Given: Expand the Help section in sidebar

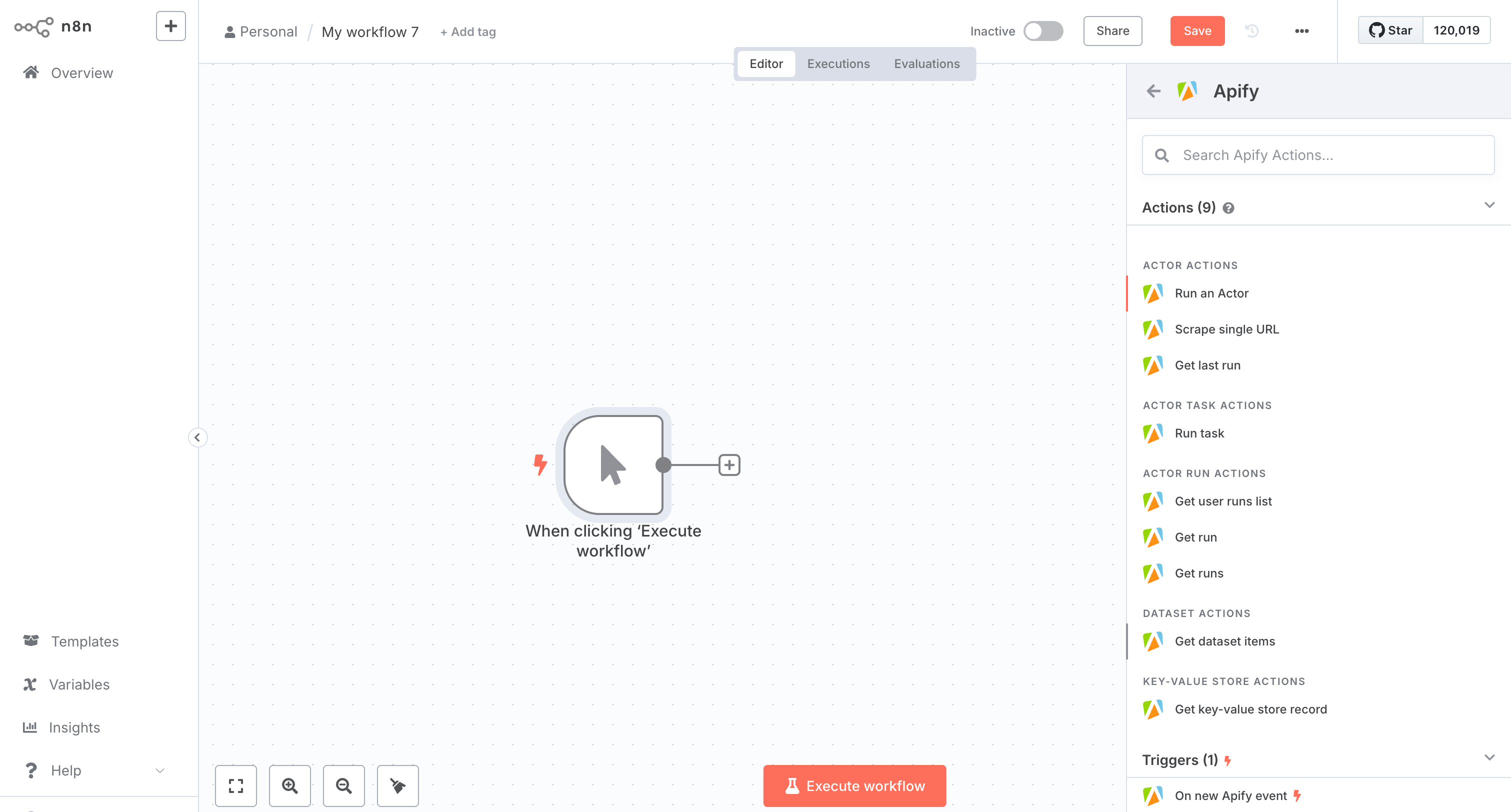Looking at the screenshot, I should (x=159, y=770).
